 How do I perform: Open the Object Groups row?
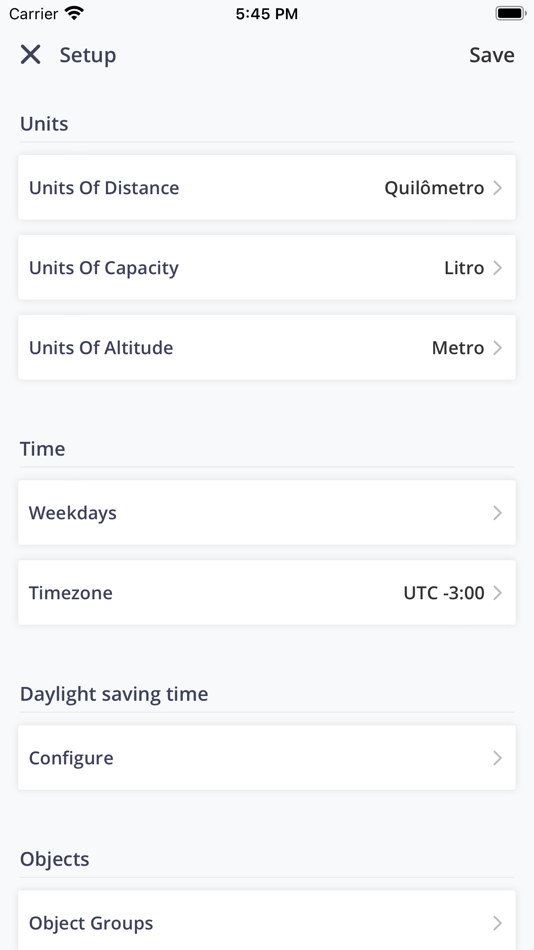[267, 920]
